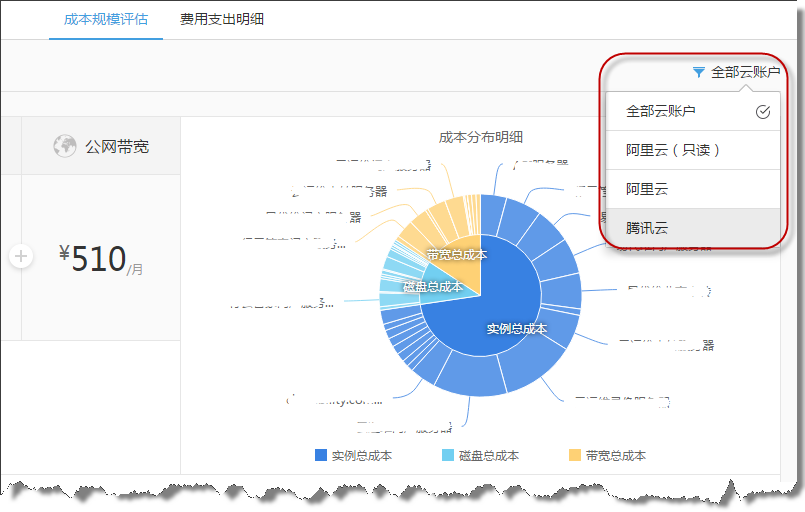Click the round plus button left of ¥510
Viewport: 805px width, 512px height.
pos(21,256)
